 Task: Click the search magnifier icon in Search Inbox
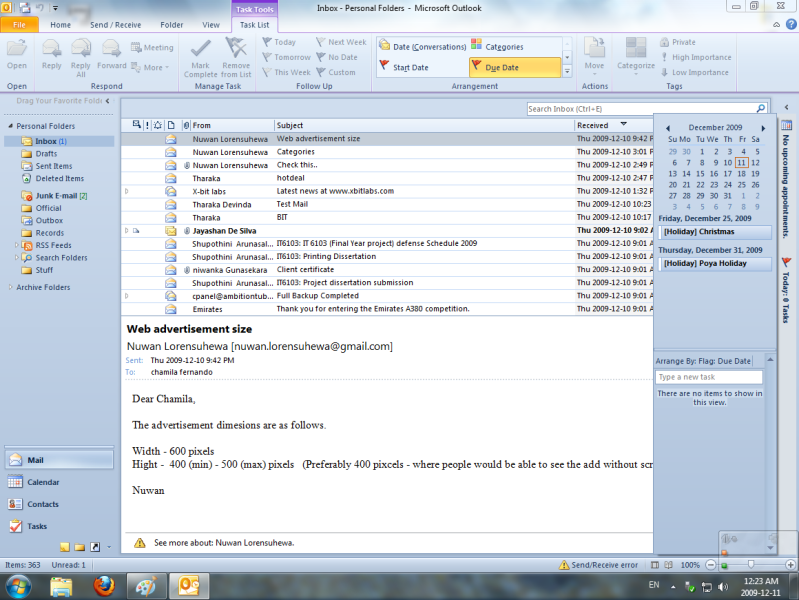point(761,109)
